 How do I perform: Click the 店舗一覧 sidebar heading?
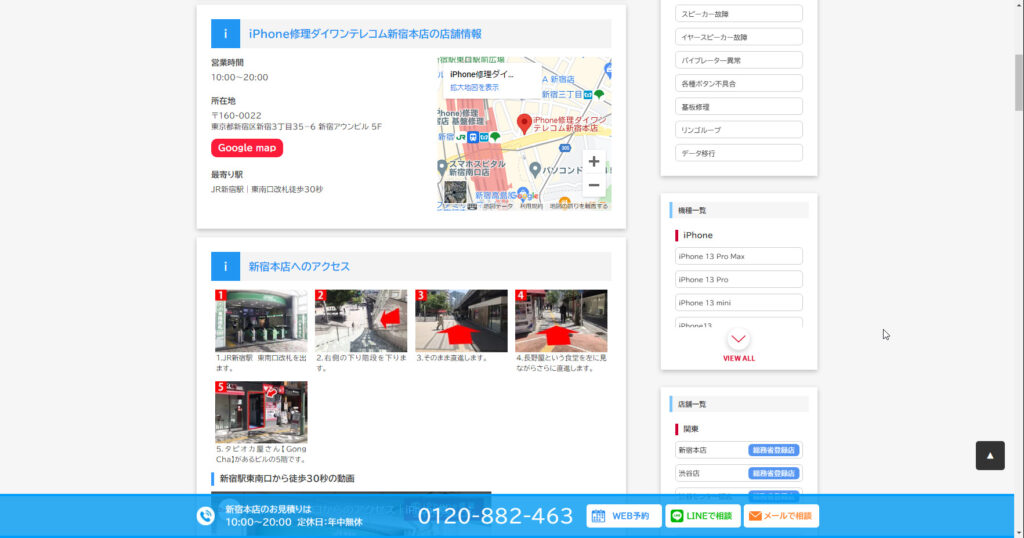[x=692, y=404]
